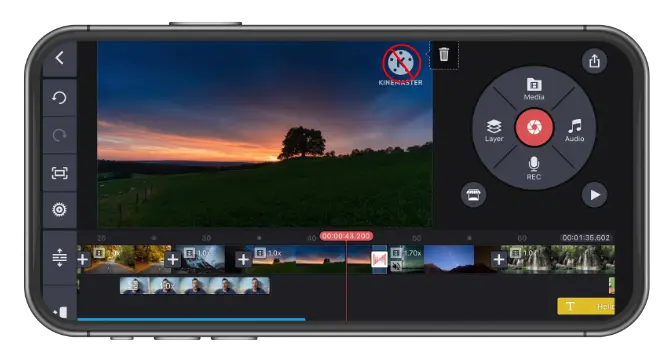Tap the 00:00:43.200 playhead time
The height and width of the screenshot is (360, 672).
(x=346, y=236)
